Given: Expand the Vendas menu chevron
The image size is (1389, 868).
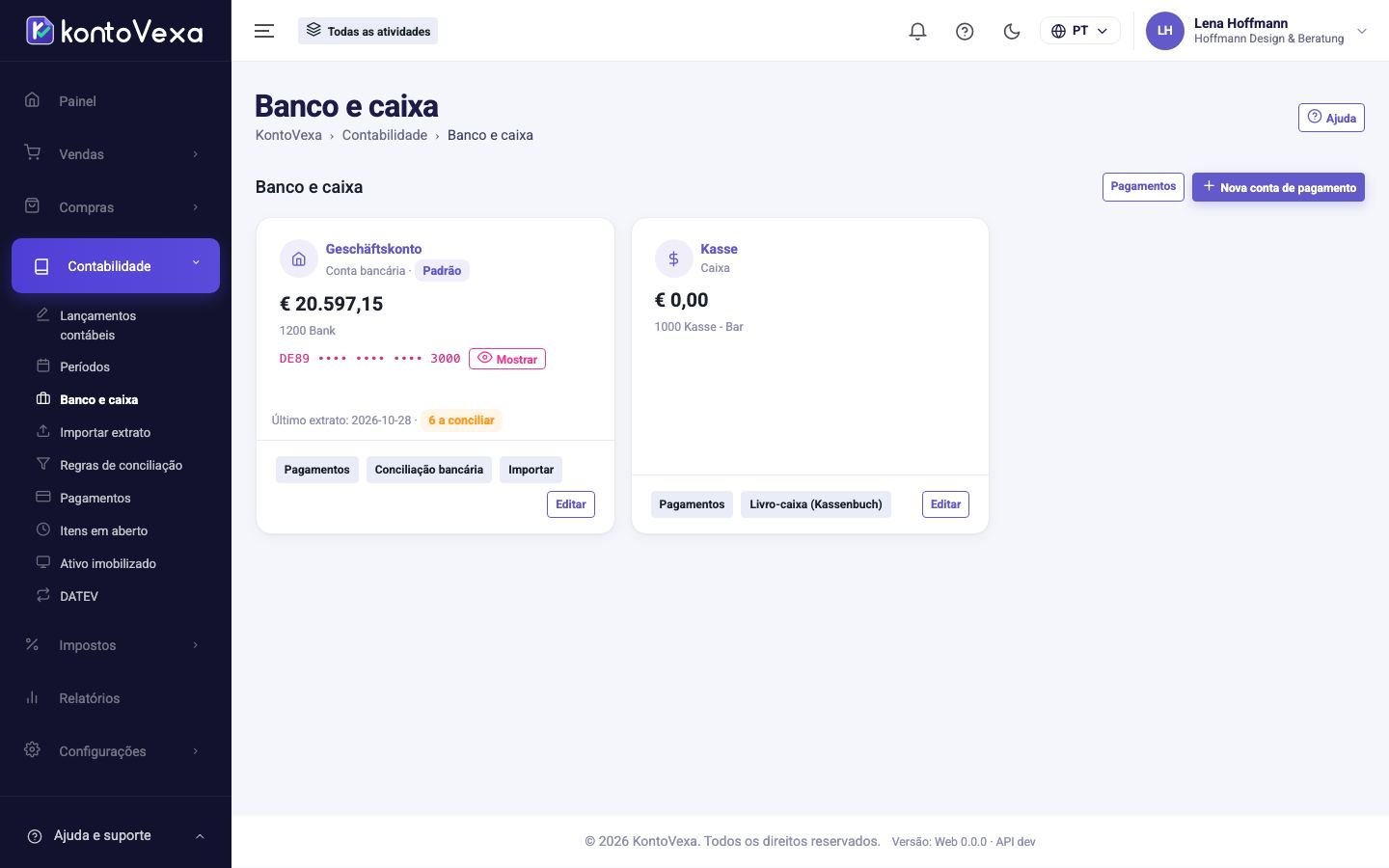Looking at the screenshot, I should [196, 154].
